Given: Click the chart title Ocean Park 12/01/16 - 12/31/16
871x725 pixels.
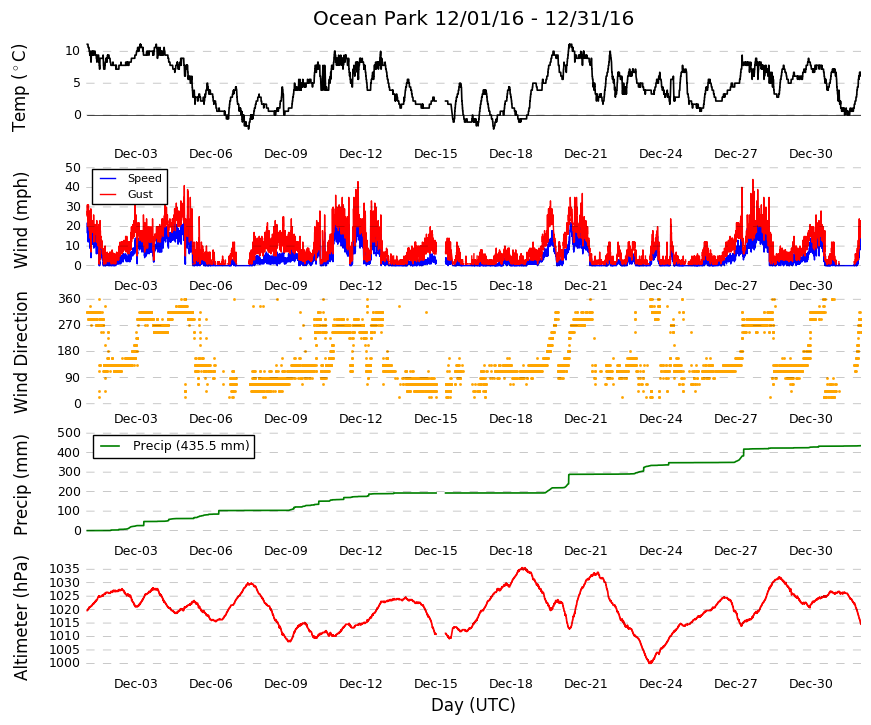Looking at the screenshot, I should (473, 18).
